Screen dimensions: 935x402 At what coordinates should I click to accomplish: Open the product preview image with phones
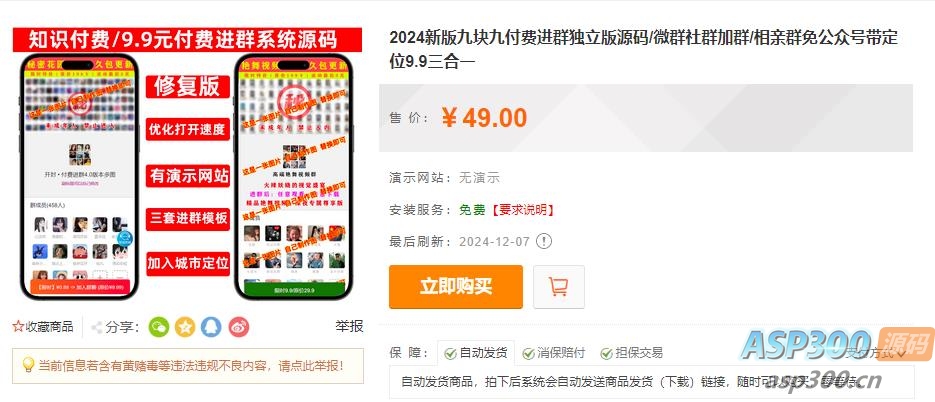click(187, 163)
